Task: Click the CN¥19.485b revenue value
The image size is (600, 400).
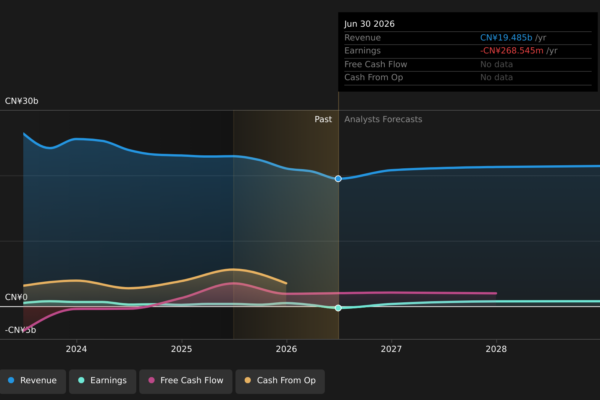Action: click(x=506, y=38)
